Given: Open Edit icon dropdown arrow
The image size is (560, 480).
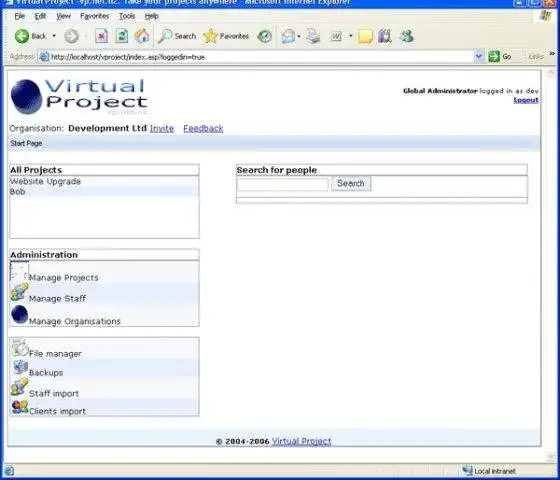Looking at the screenshot, I should click(x=351, y=36).
